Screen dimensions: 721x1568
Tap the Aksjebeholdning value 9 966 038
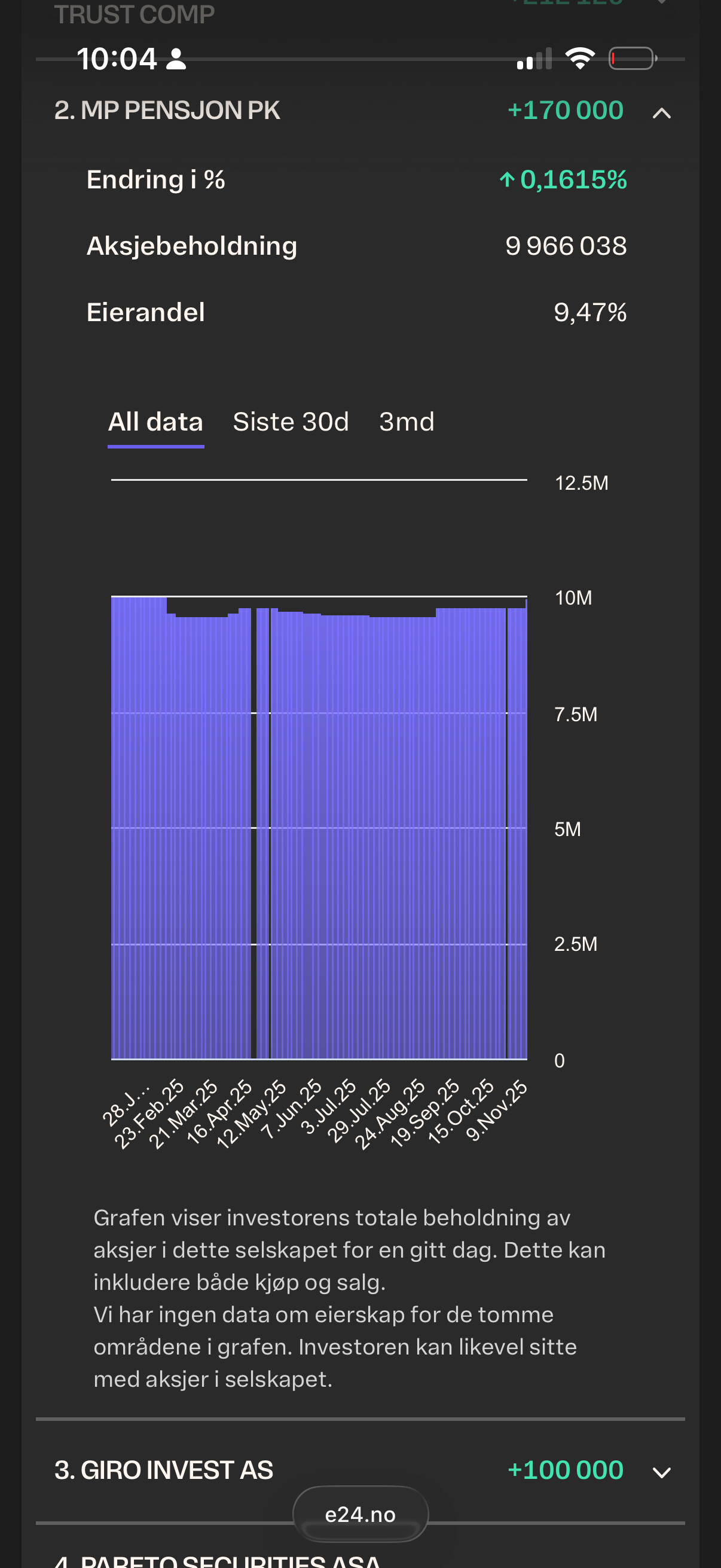pyautogui.click(x=565, y=246)
